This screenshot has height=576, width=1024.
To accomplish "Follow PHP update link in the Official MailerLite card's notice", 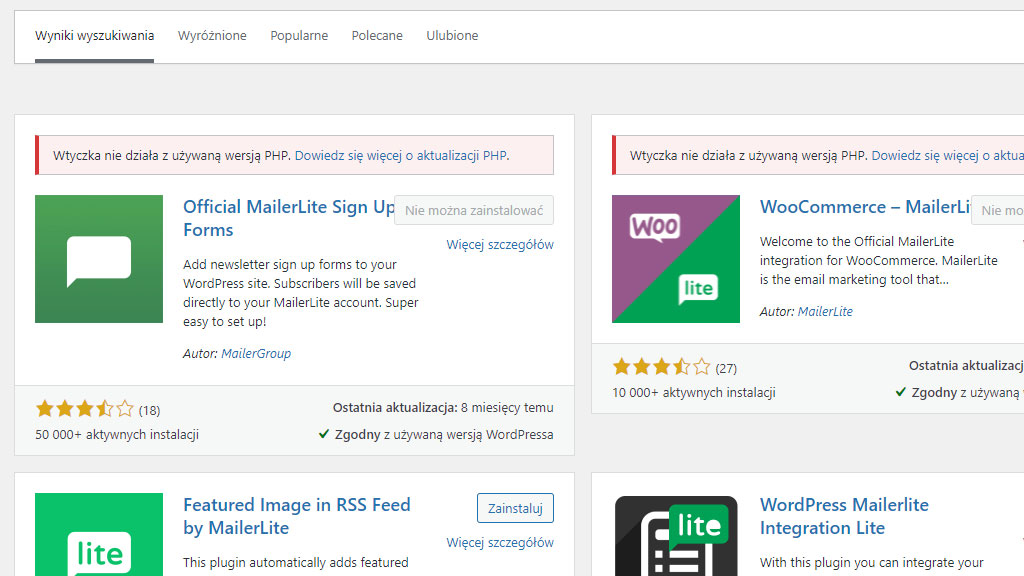I will (x=402, y=155).
